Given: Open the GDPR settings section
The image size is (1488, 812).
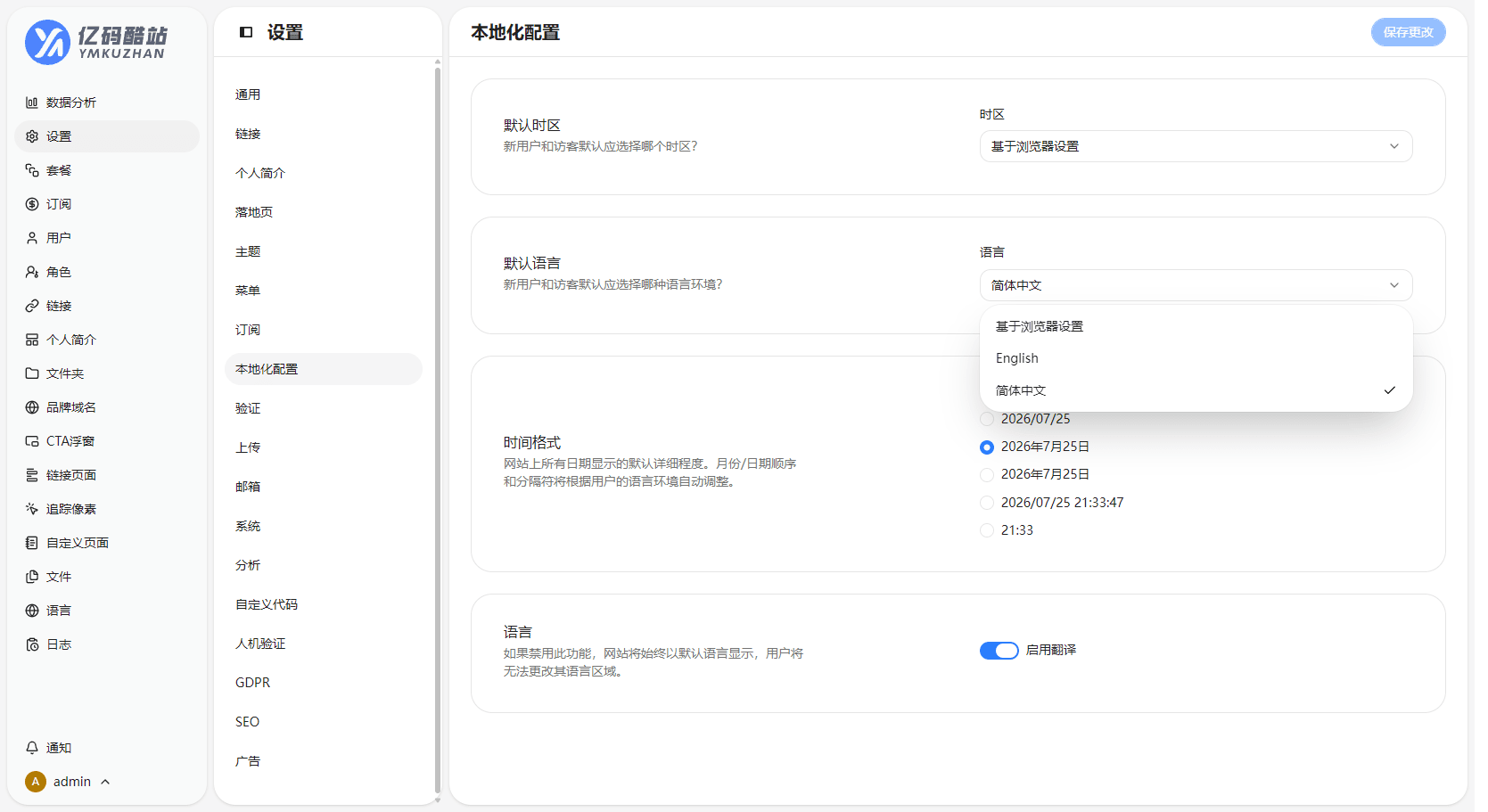Looking at the screenshot, I should 324,683.
